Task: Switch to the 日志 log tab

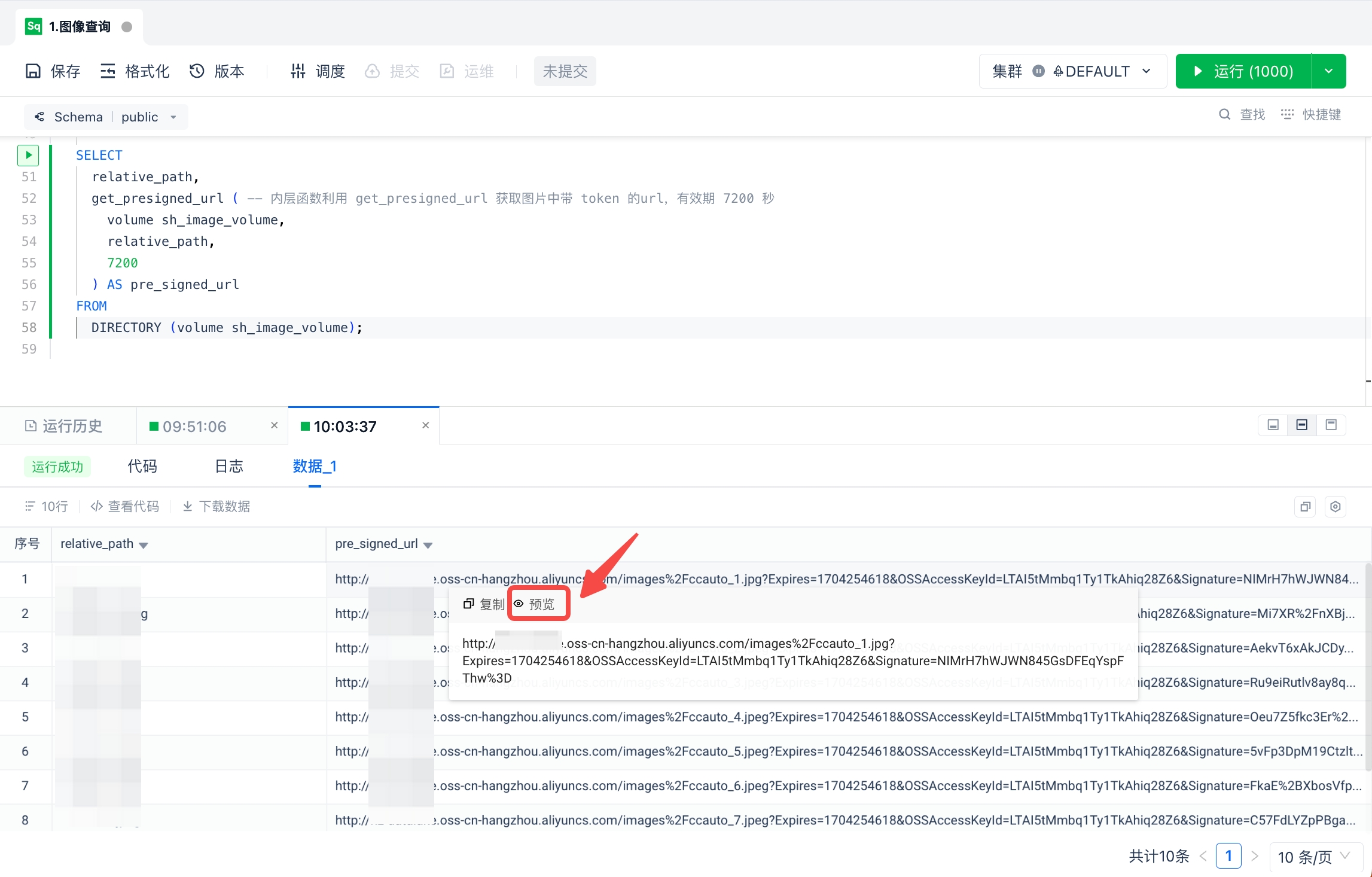Action: click(x=228, y=466)
